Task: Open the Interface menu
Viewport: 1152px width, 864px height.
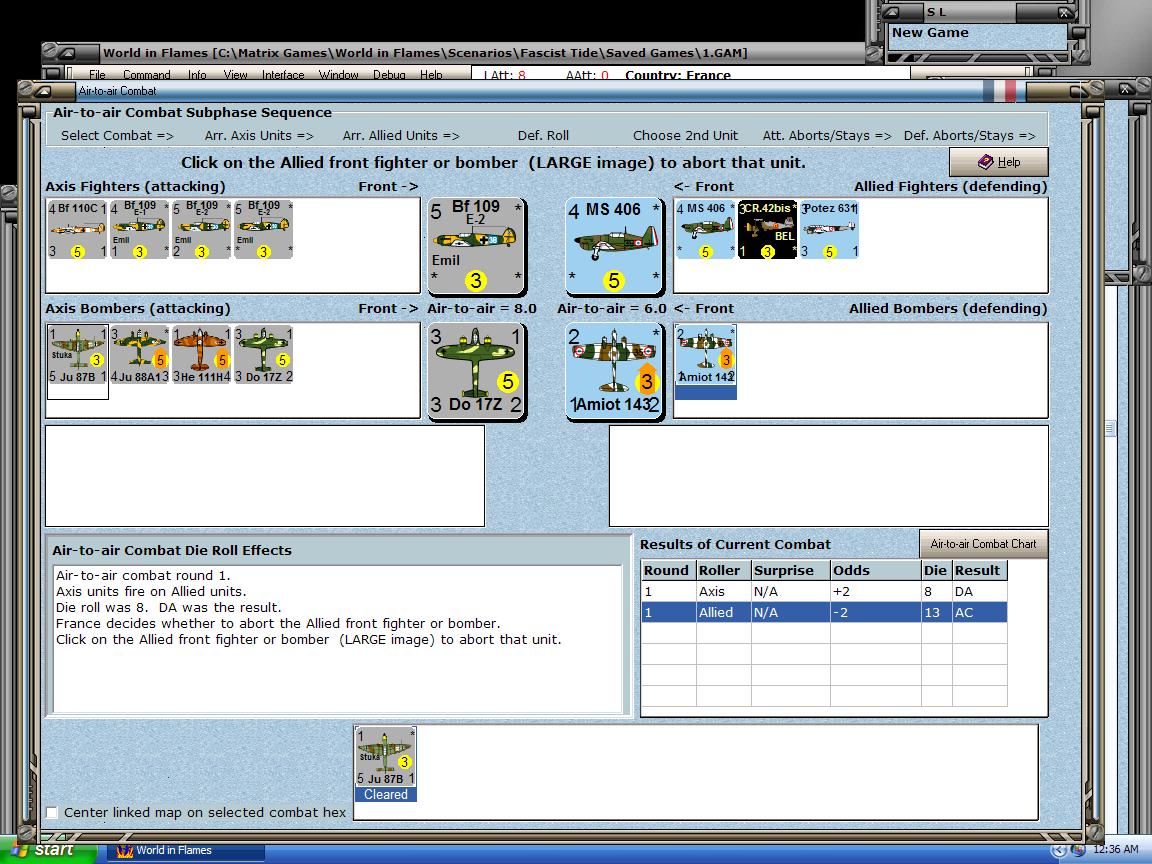Action: (283, 75)
